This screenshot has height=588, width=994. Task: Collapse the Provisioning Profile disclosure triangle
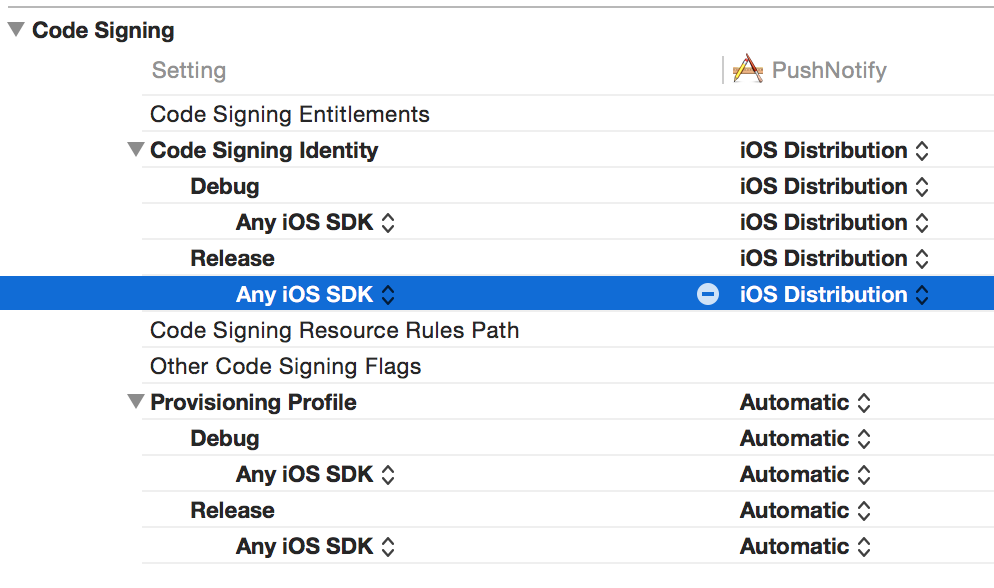point(136,402)
